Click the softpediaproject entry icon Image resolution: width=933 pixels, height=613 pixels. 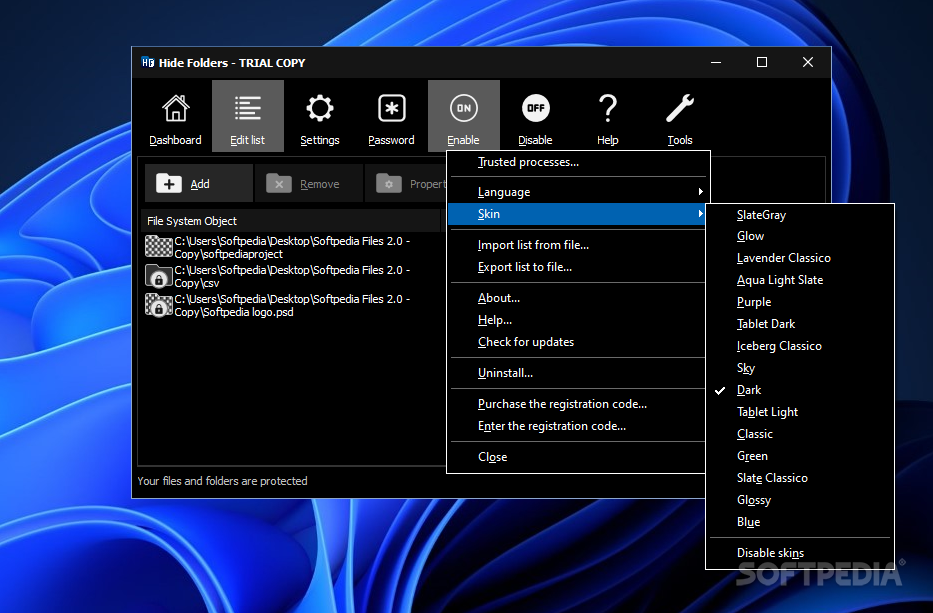pyautogui.click(x=159, y=246)
